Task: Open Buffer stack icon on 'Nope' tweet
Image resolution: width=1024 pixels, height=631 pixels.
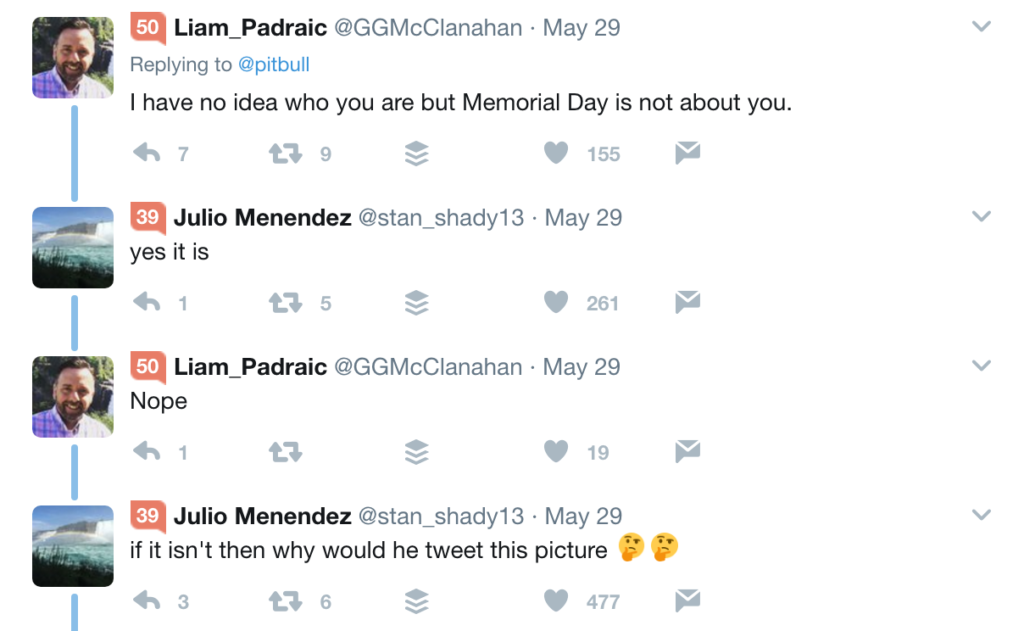Action: (417, 452)
